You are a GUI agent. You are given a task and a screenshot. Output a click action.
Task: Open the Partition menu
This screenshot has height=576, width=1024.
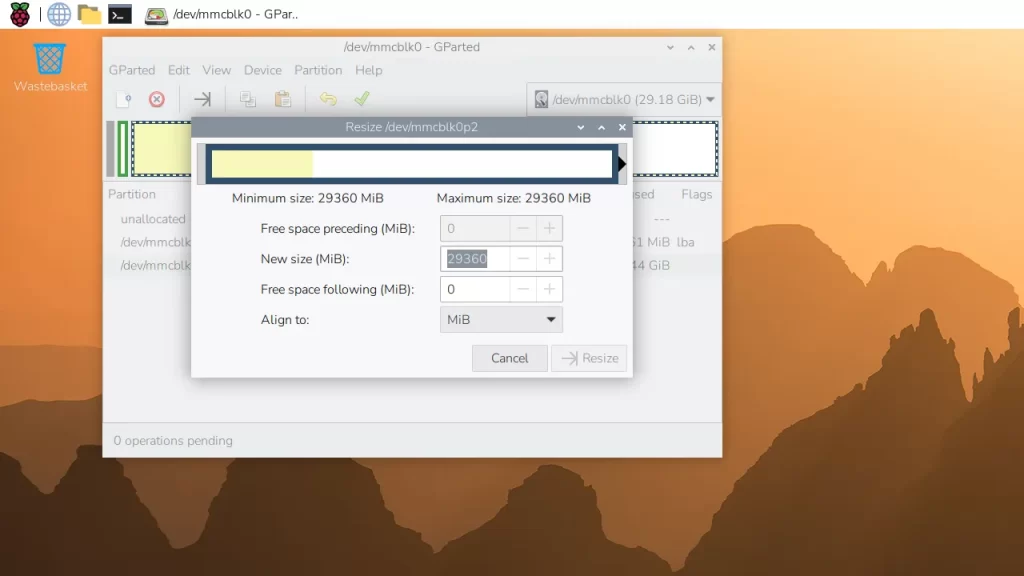(x=318, y=70)
